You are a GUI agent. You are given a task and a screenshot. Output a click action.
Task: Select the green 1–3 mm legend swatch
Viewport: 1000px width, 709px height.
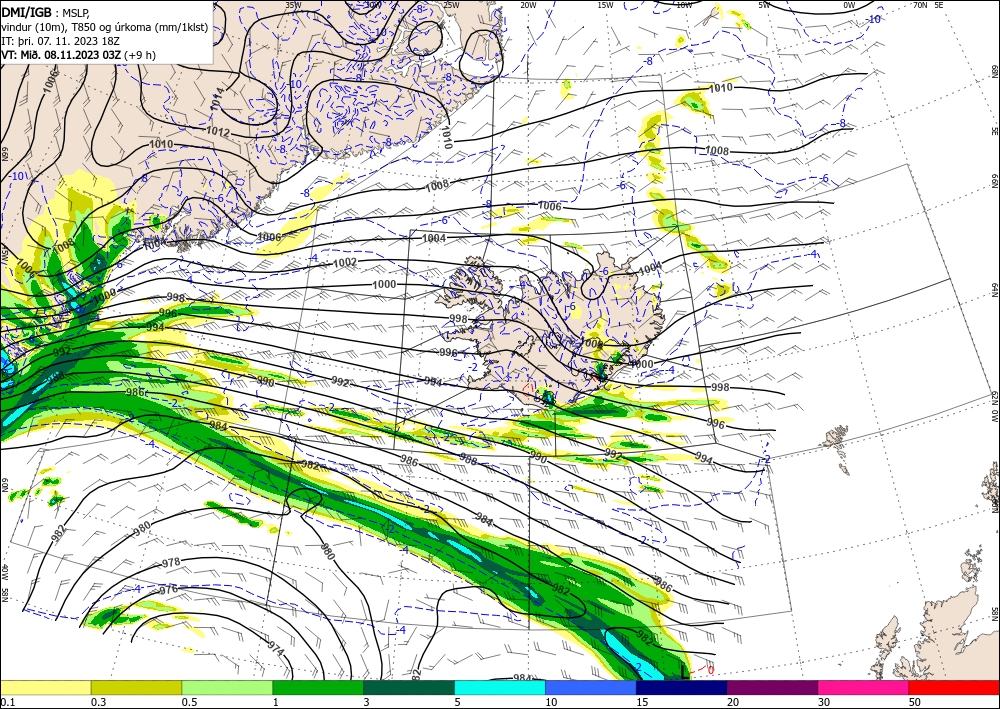point(318,687)
